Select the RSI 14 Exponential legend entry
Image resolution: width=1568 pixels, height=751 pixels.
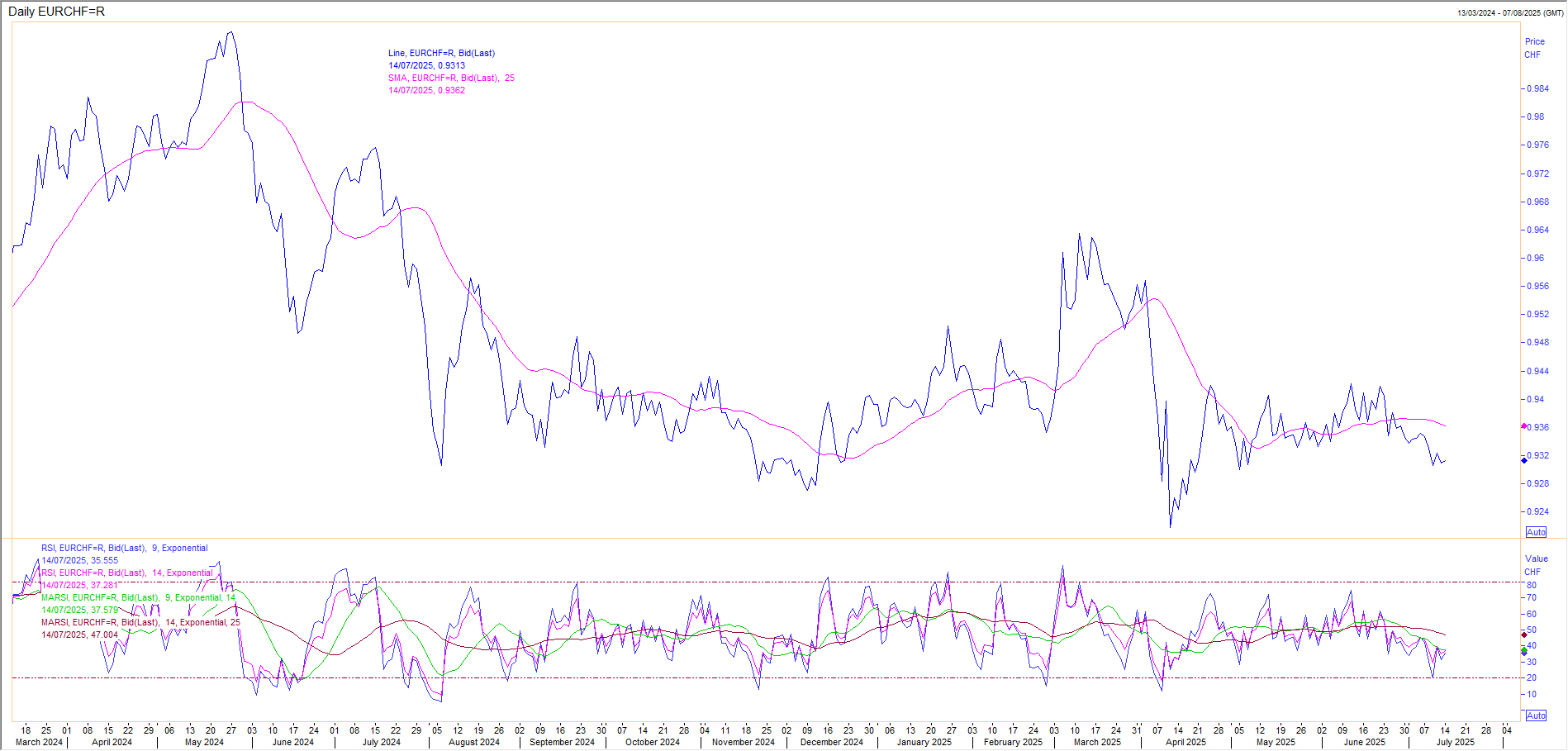coord(127,573)
